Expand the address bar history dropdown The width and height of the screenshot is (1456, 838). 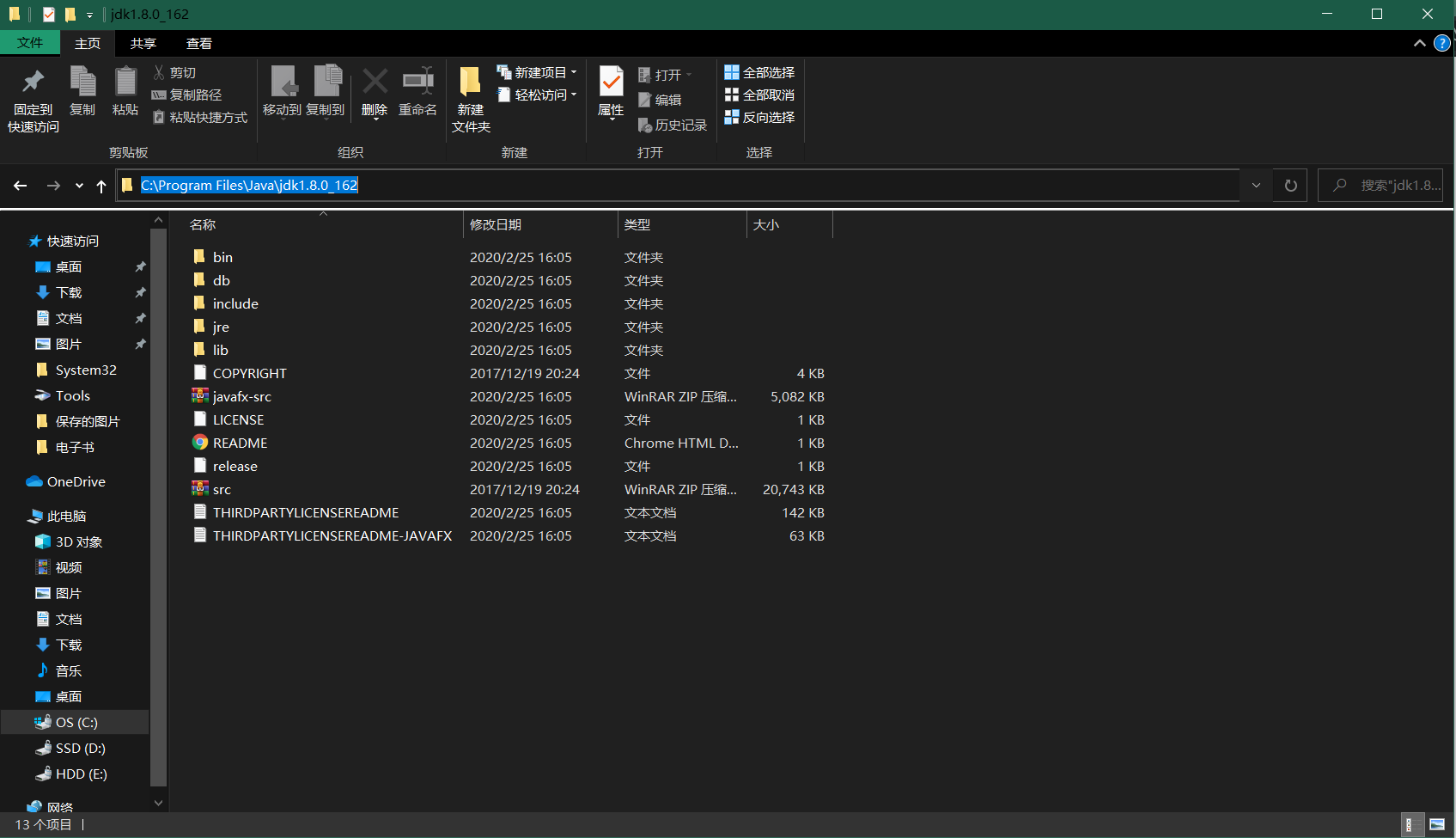click(1256, 186)
